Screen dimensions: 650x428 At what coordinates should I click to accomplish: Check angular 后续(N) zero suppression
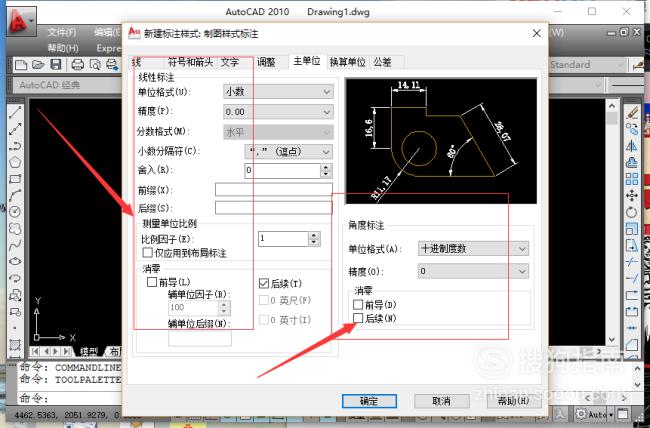point(358,318)
